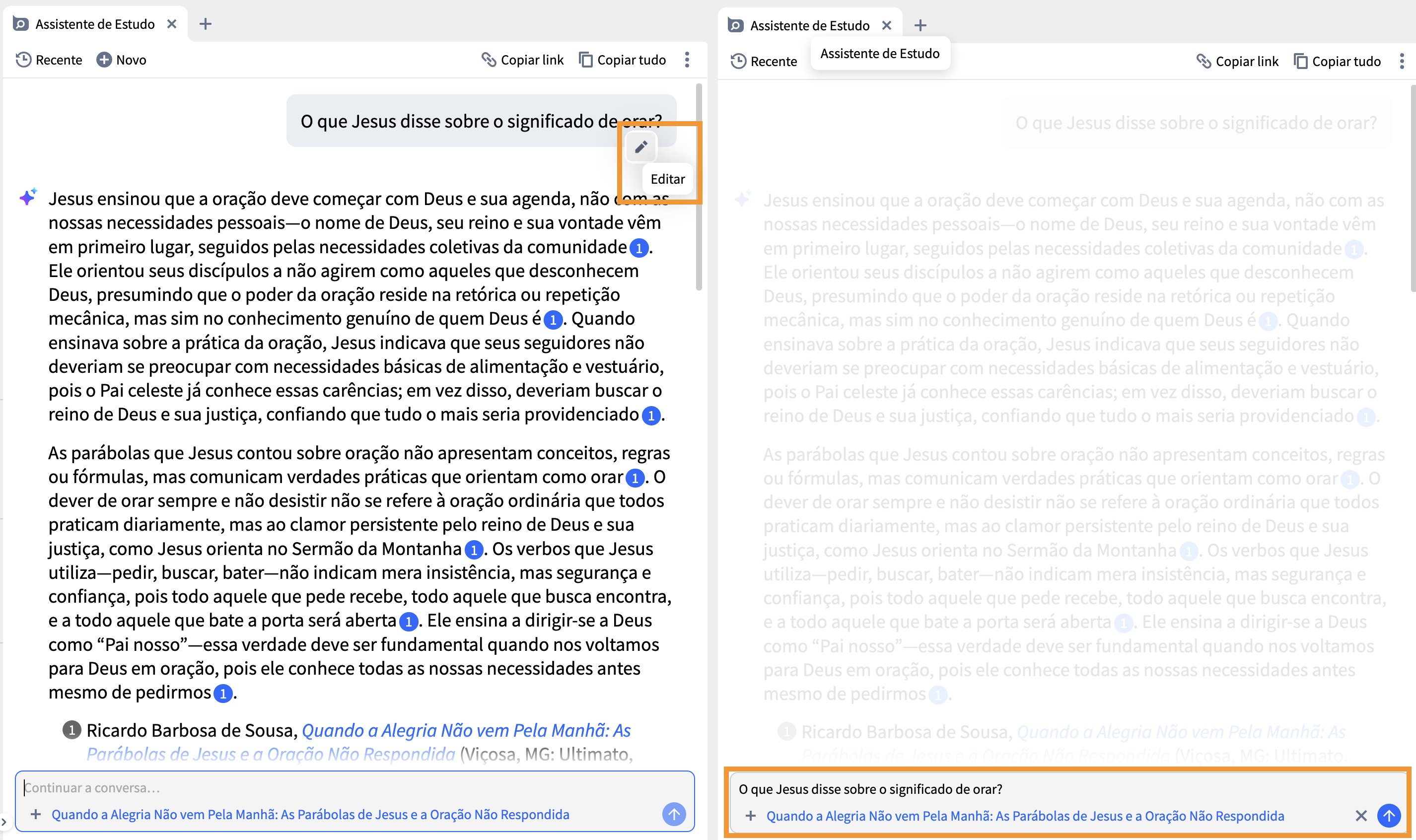Click Copiar tudo in the left panel
The width and height of the screenshot is (1416, 840).
click(x=623, y=60)
